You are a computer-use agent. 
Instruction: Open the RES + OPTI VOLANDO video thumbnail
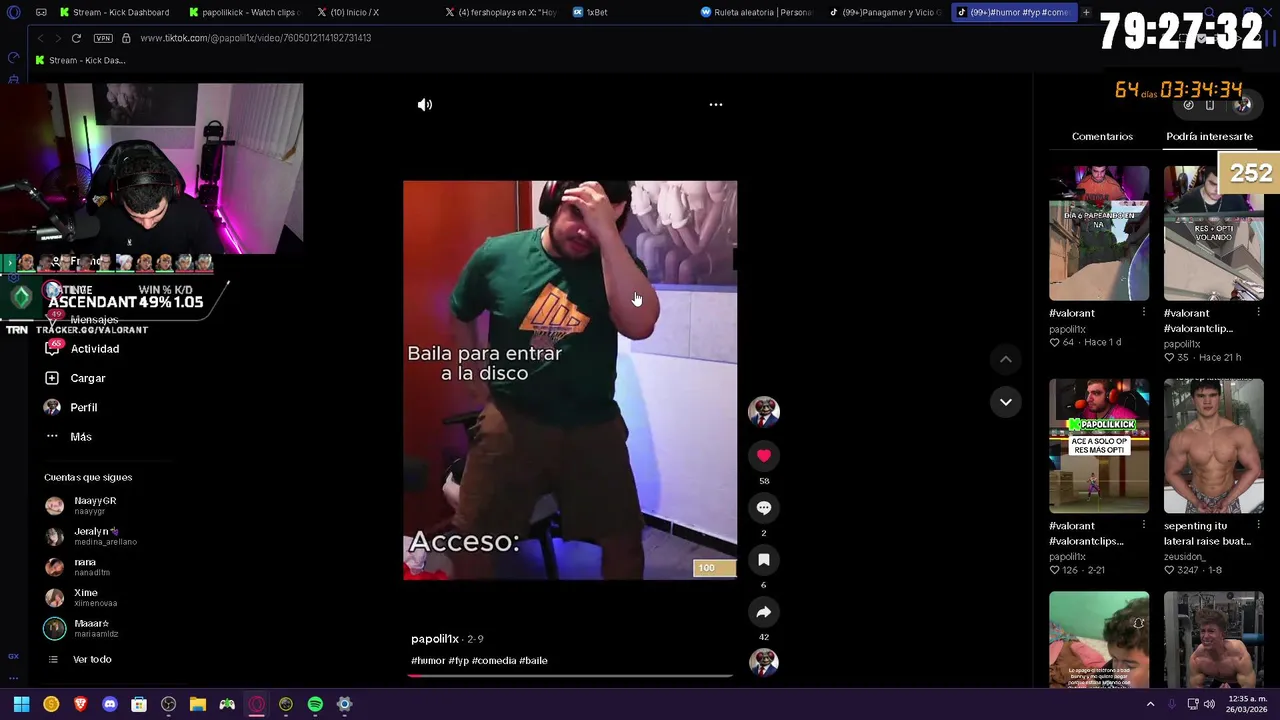(1213, 233)
